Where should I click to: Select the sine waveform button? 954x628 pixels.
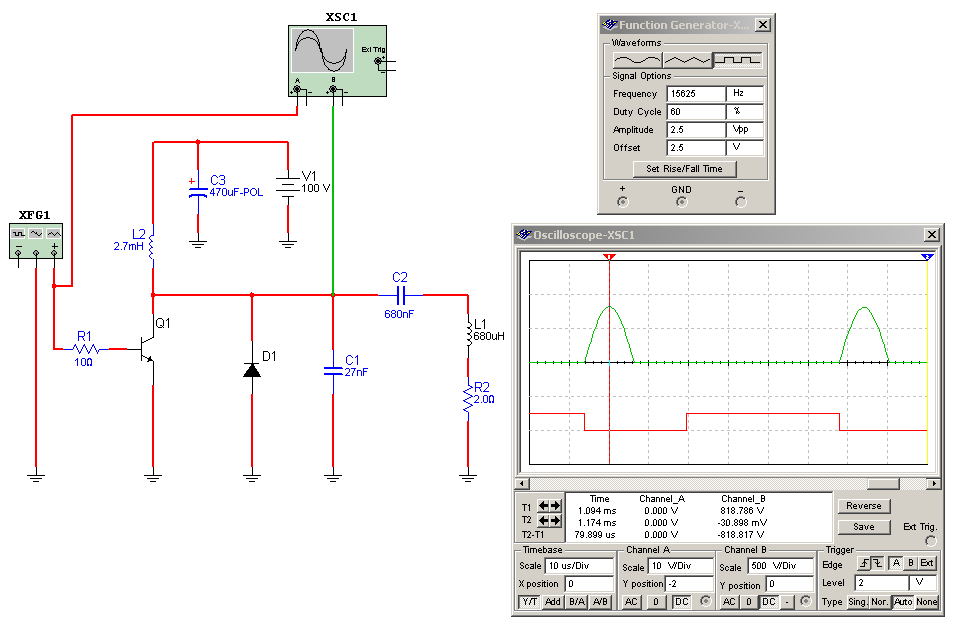(638, 60)
